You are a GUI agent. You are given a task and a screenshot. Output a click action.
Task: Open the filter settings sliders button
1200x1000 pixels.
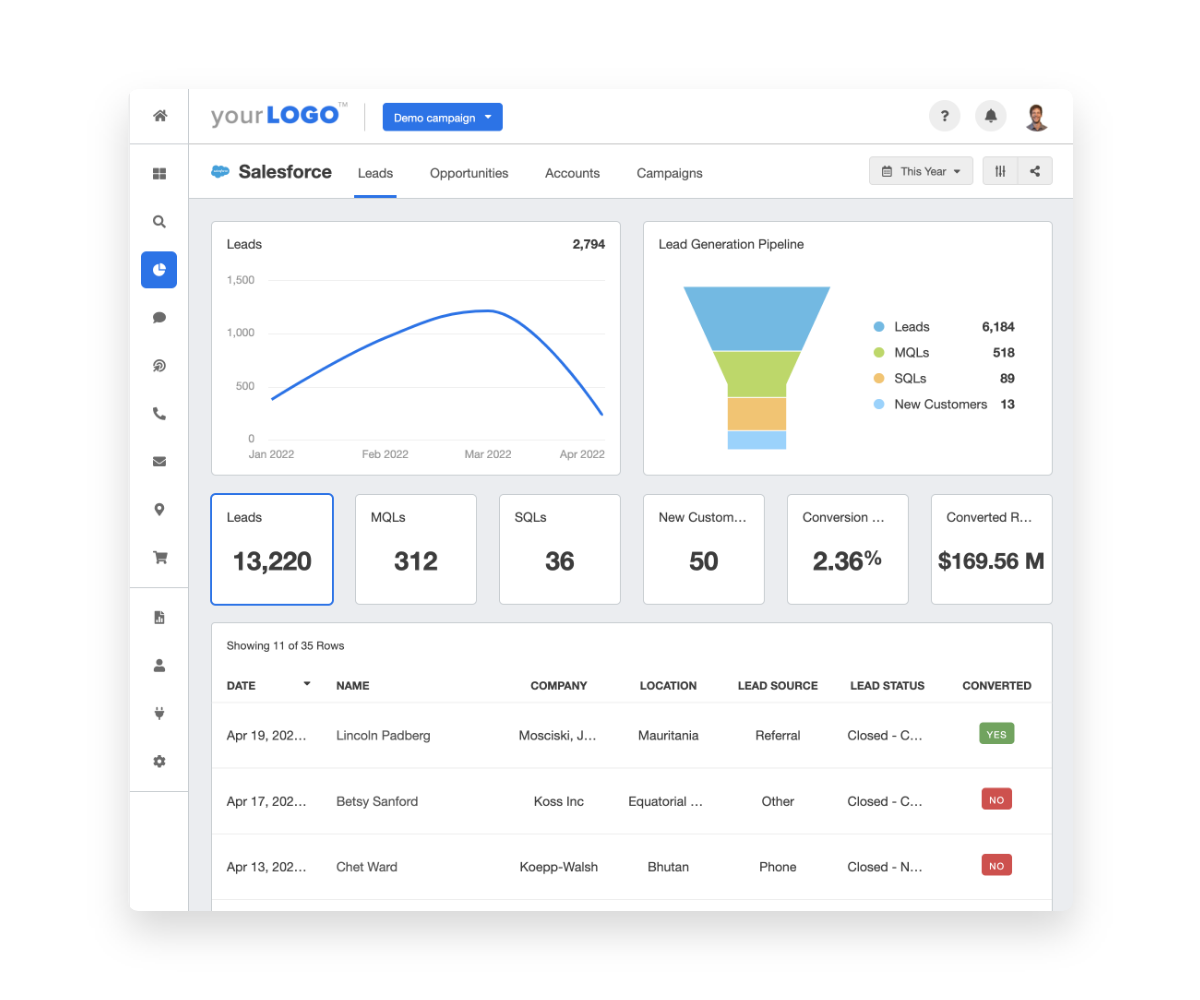1000,172
